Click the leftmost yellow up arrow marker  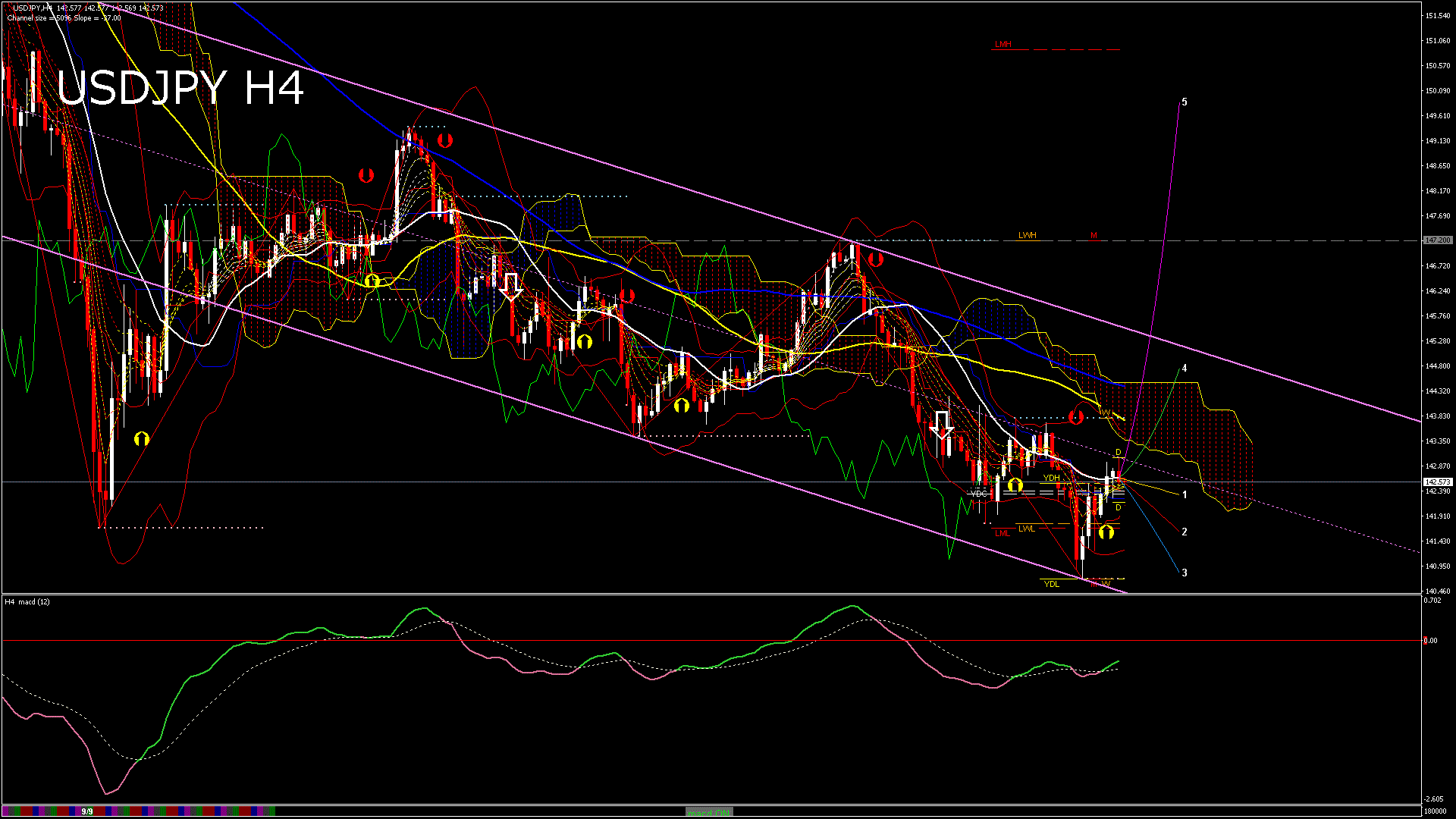click(x=142, y=438)
